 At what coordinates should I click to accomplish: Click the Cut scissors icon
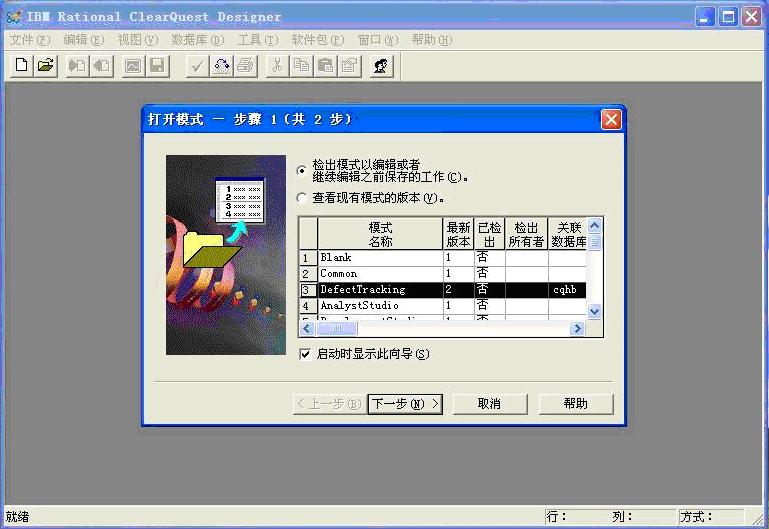(277, 66)
